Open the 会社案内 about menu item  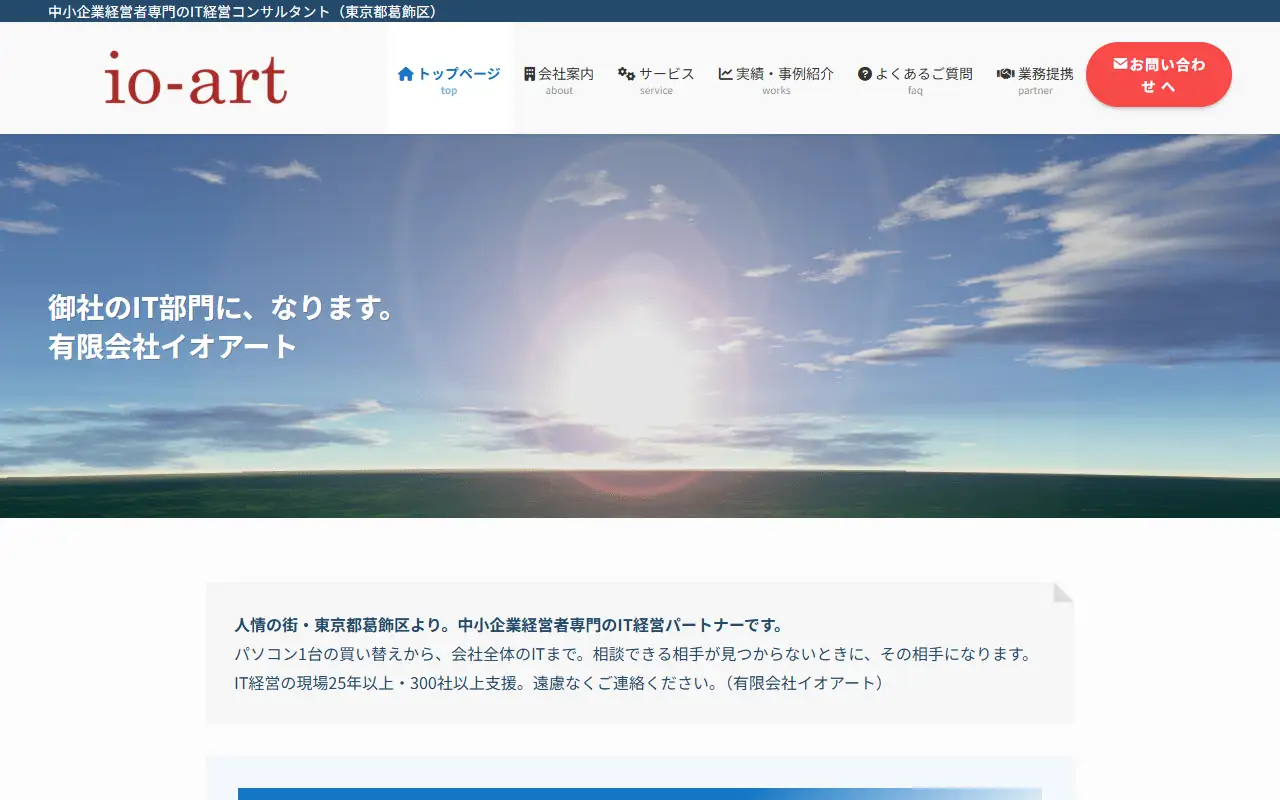point(559,79)
